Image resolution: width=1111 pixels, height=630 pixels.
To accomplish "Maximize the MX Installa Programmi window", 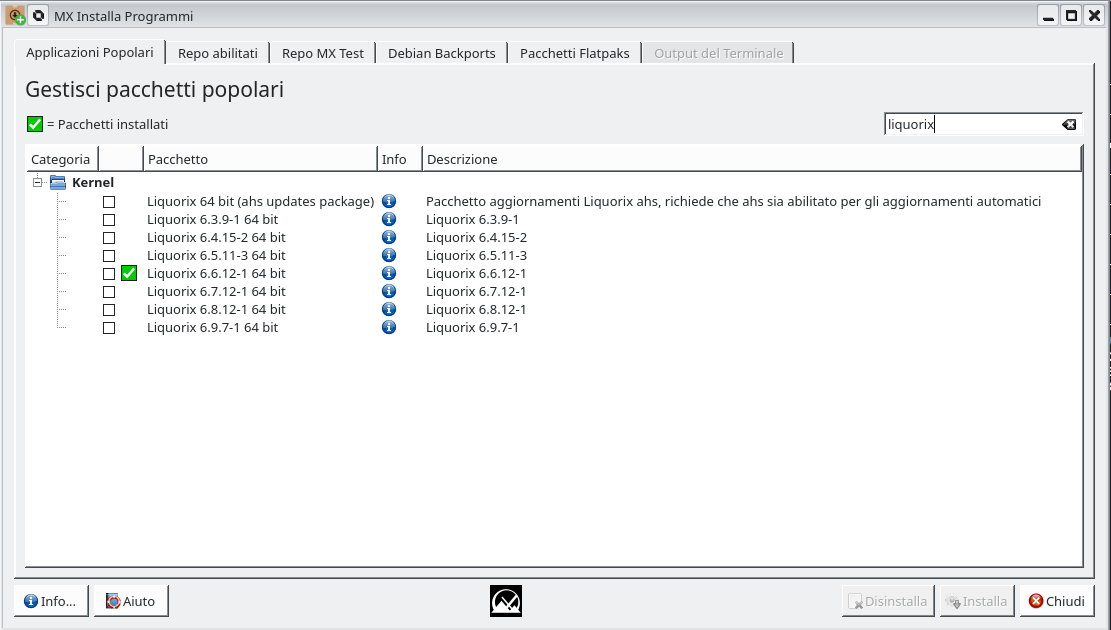I will (x=1072, y=15).
